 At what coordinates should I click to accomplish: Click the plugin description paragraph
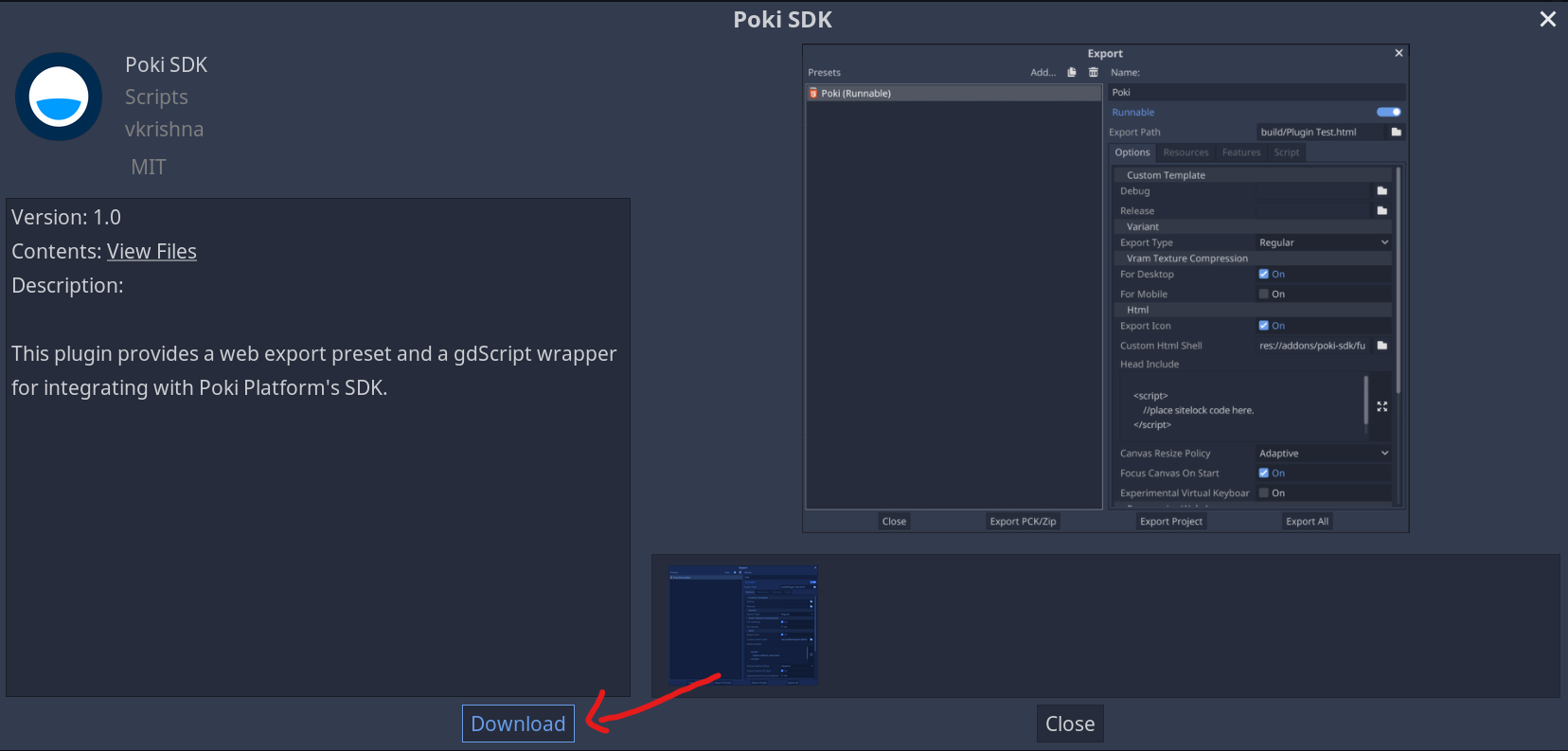313,370
